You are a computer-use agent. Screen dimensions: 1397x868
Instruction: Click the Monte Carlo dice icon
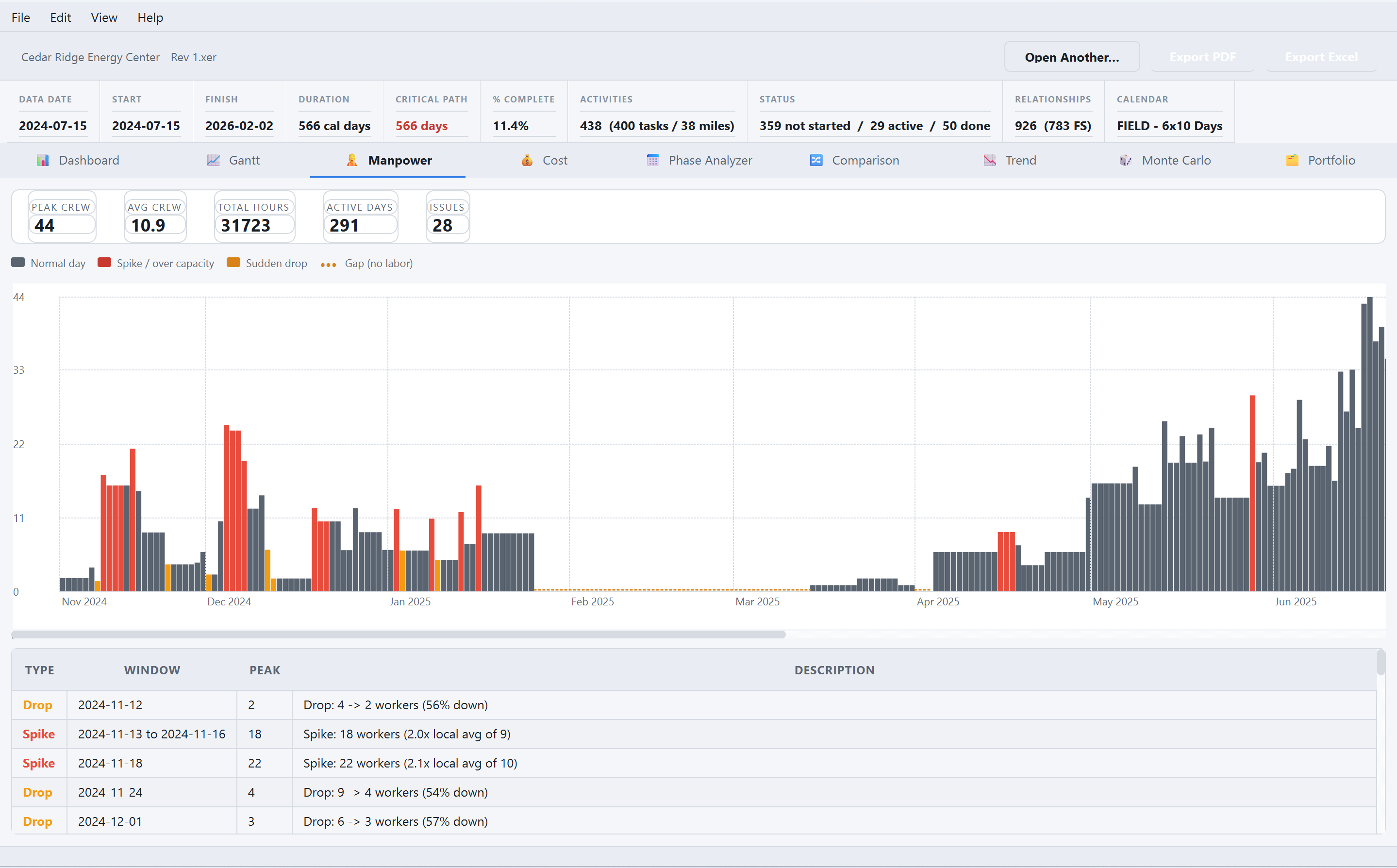pyautogui.click(x=1126, y=160)
